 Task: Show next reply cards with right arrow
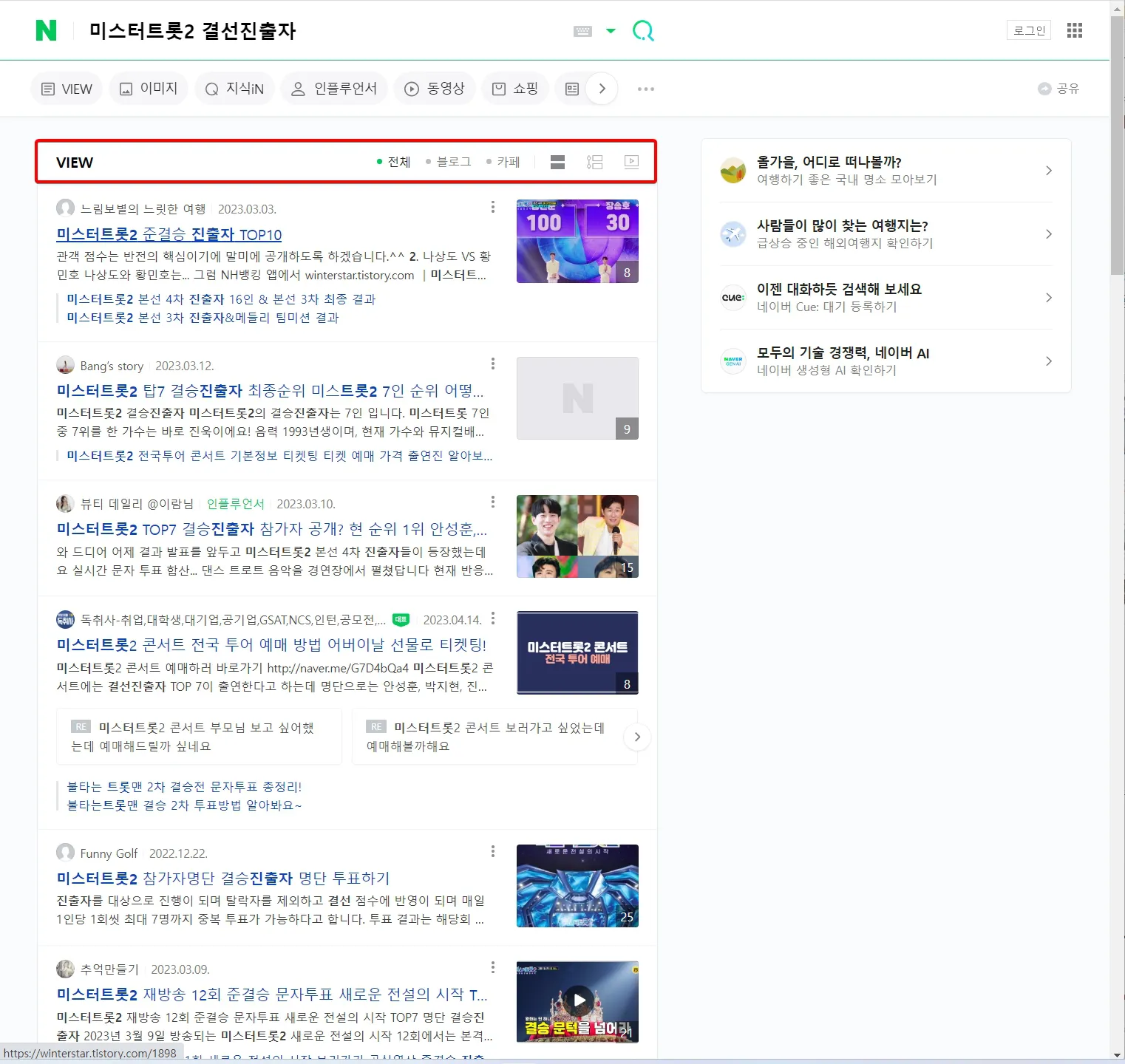(637, 737)
